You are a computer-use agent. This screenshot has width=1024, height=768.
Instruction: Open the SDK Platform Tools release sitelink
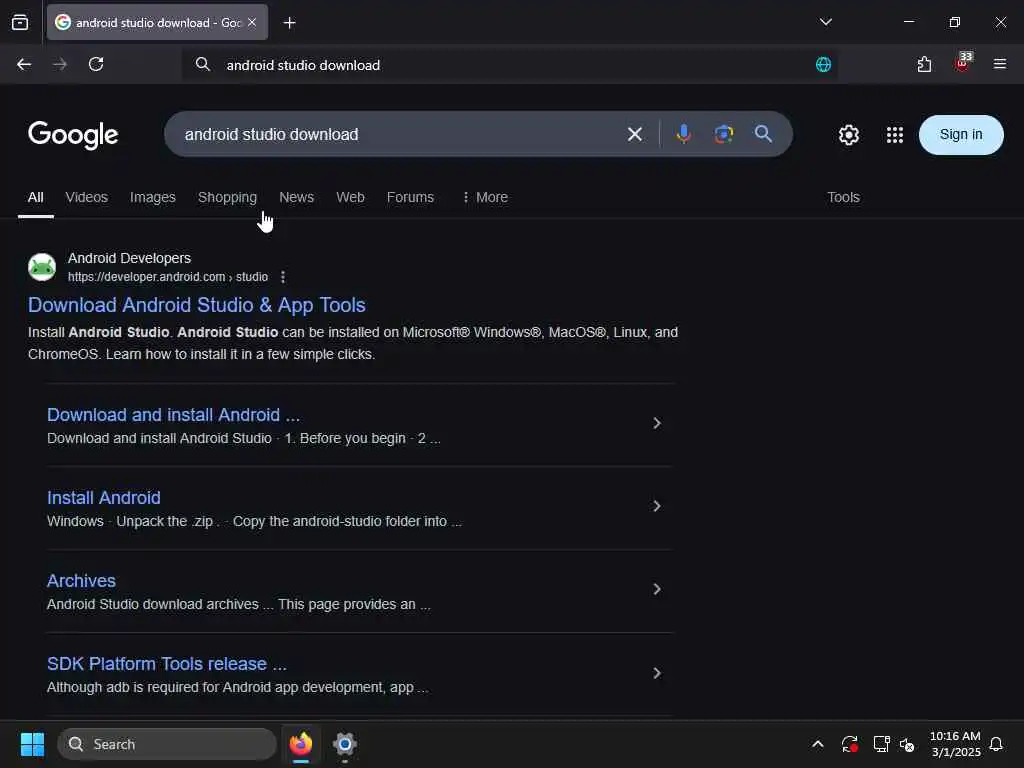click(167, 664)
